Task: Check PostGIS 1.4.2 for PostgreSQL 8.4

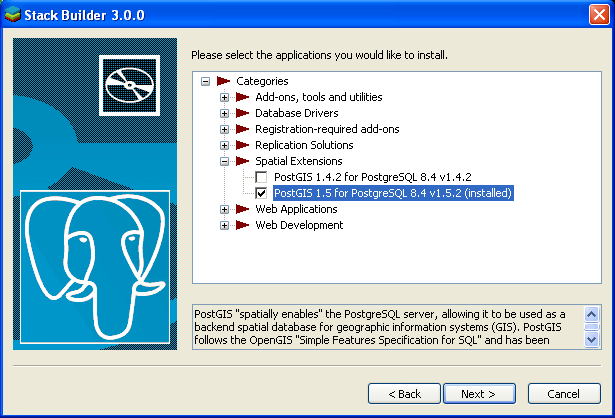Action: point(261,177)
